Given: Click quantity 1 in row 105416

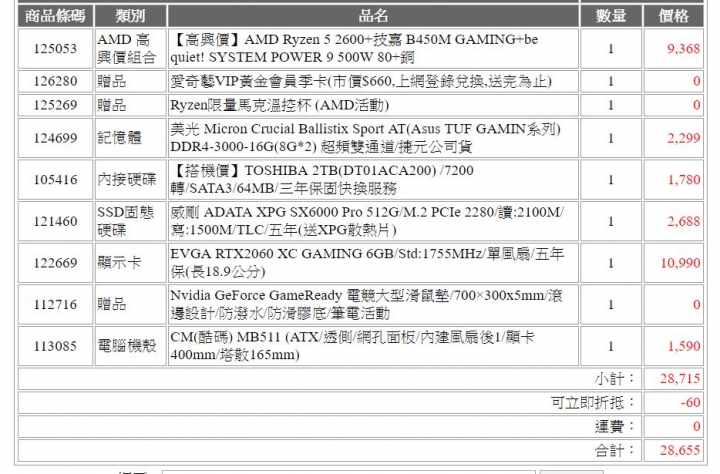Looking at the screenshot, I should pyautogui.click(x=611, y=179).
